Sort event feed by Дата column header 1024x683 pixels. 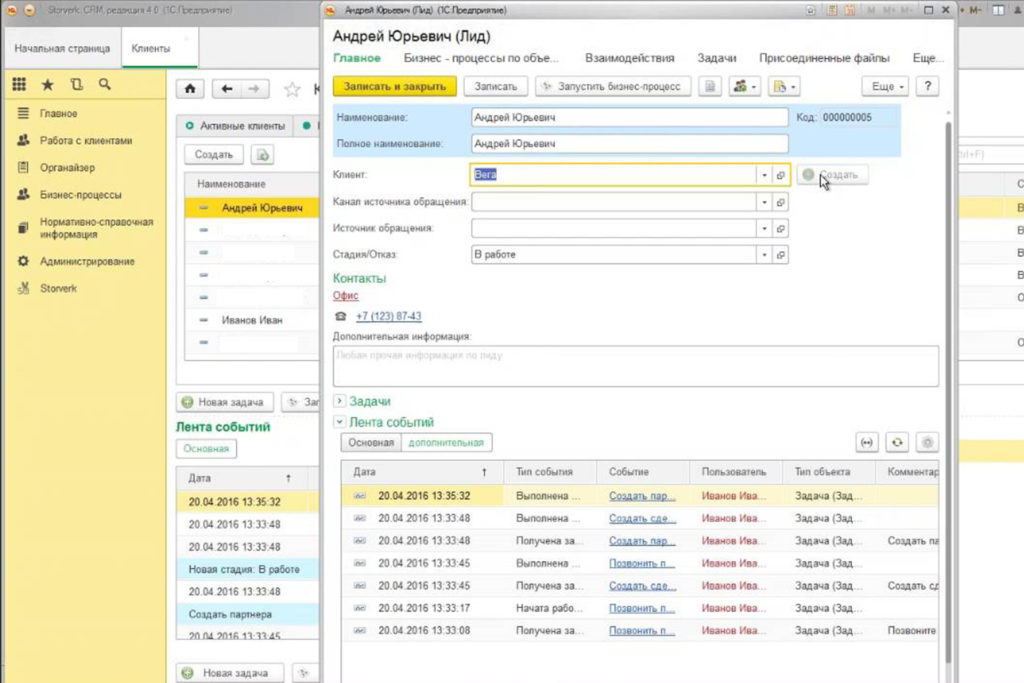pos(422,471)
